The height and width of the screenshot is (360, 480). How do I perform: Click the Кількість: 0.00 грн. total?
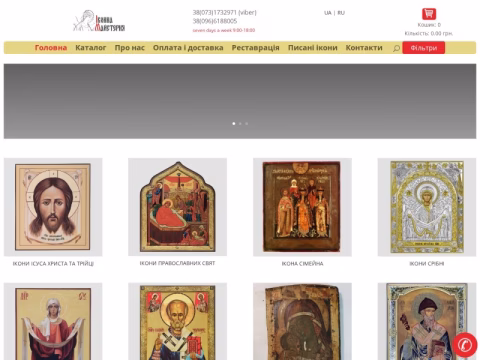[x=429, y=33]
